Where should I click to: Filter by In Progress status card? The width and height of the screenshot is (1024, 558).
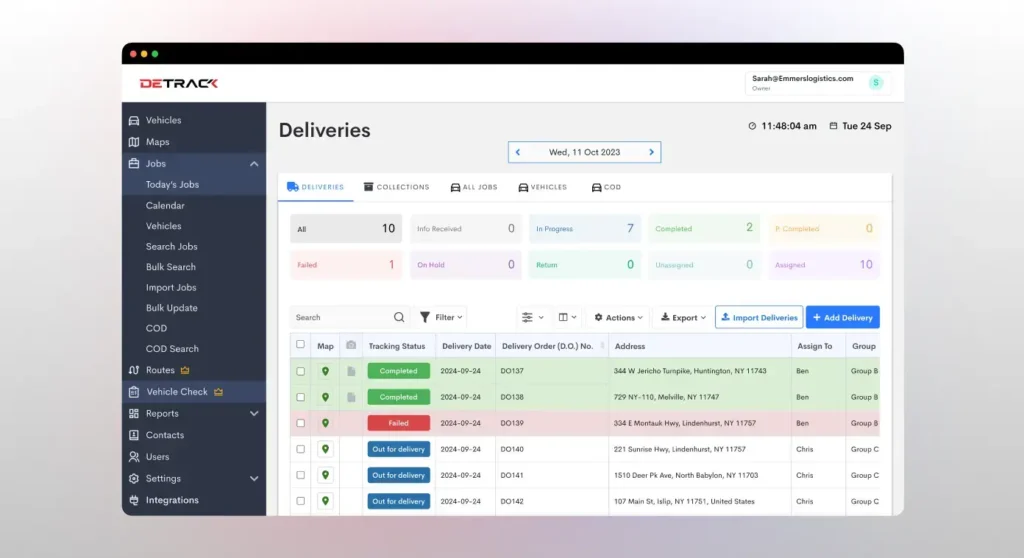click(584, 229)
